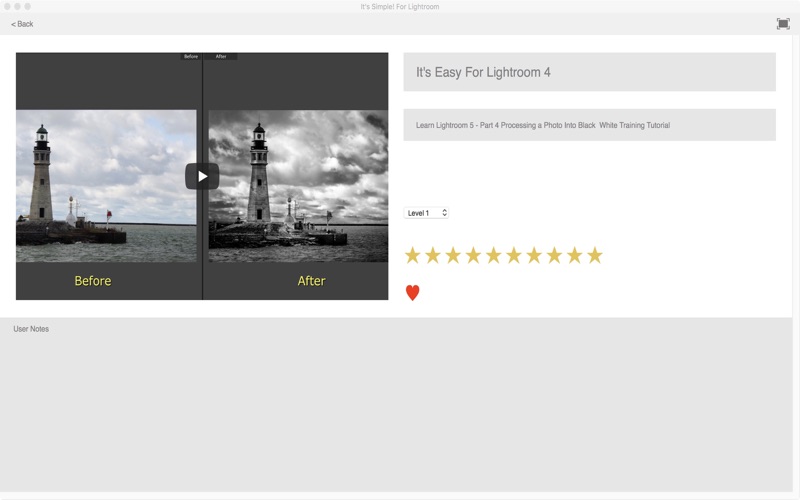
Task: Go back using the Back button
Action: (22, 24)
